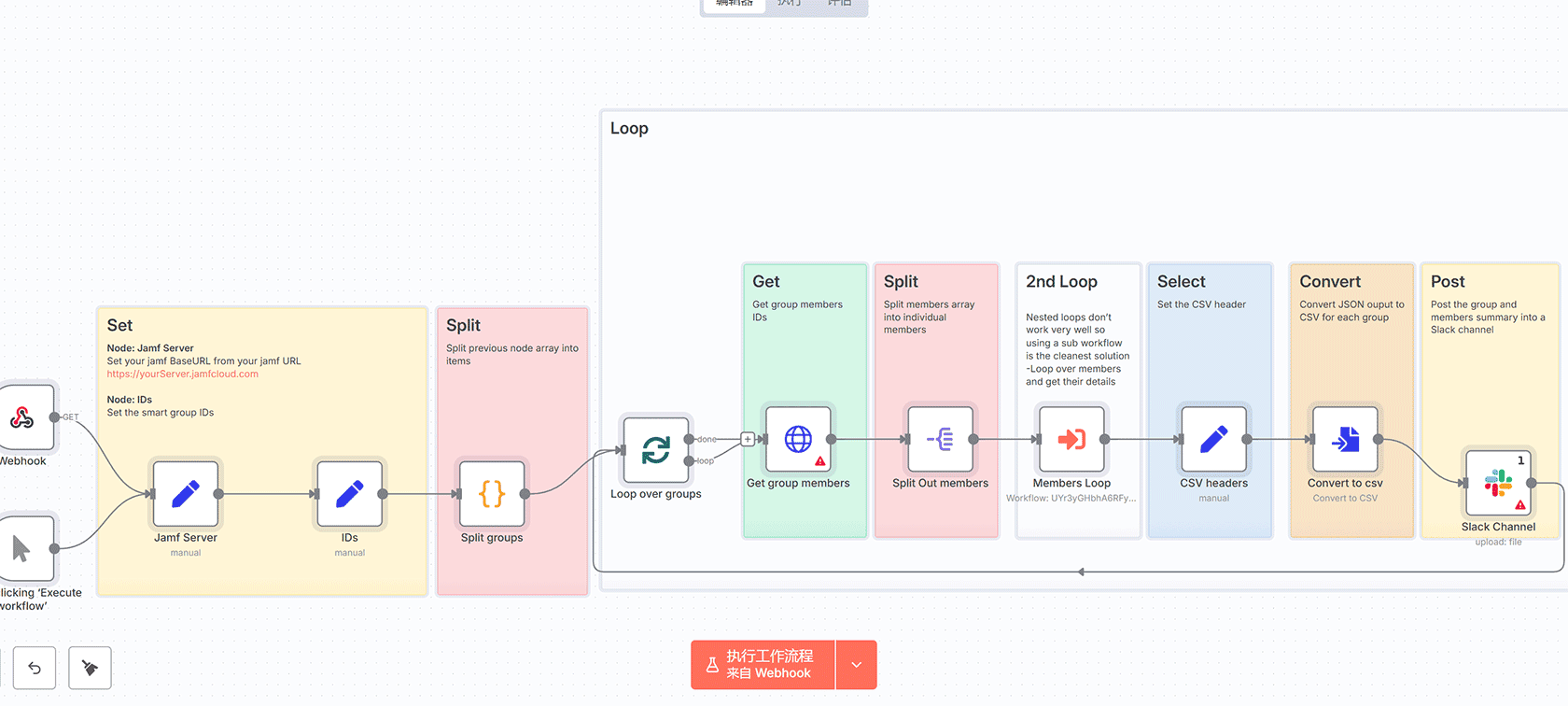
Task: Select the Split groups node
Action: pyautogui.click(x=492, y=494)
